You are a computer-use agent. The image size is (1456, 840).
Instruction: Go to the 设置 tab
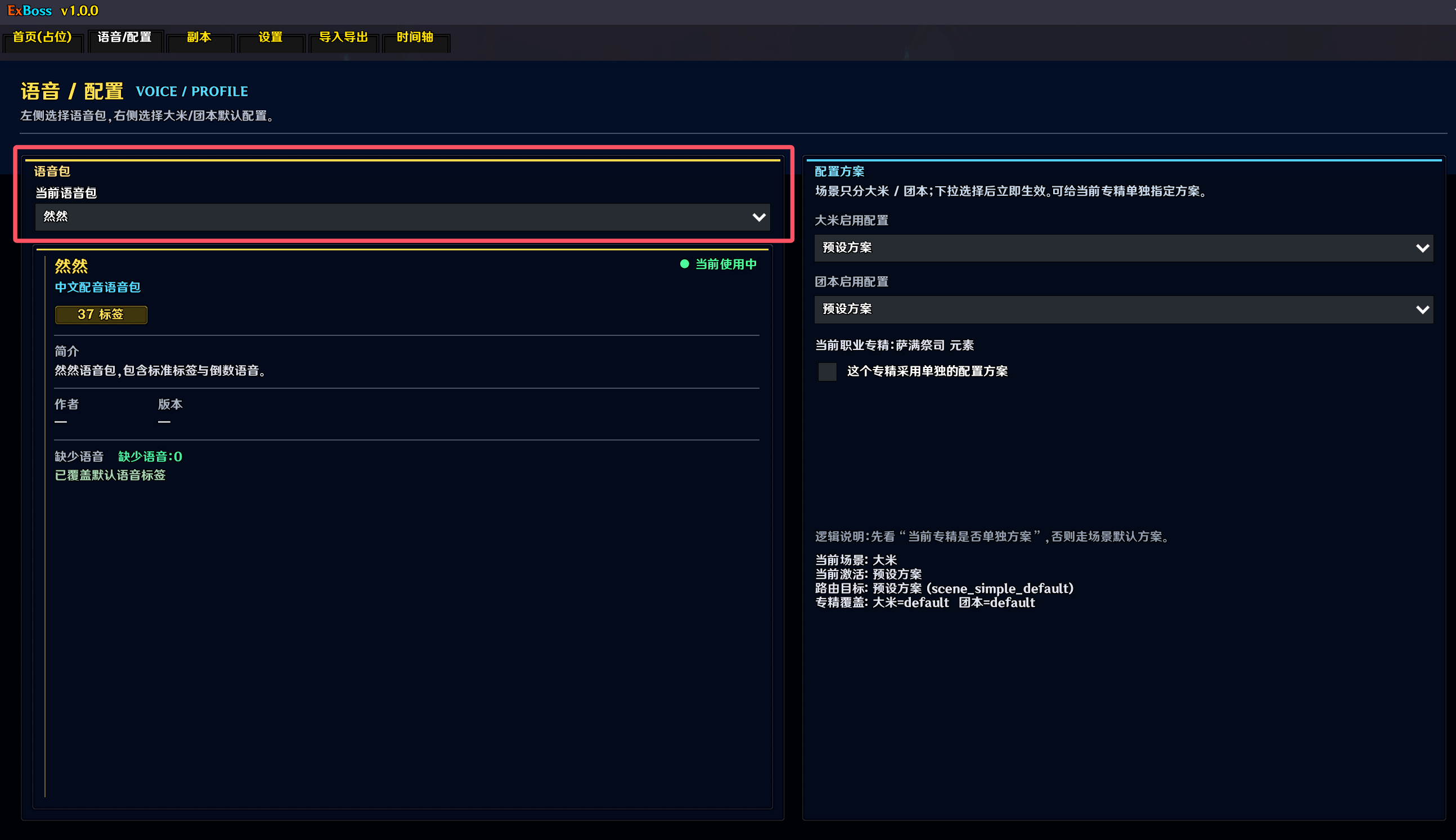(271, 38)
